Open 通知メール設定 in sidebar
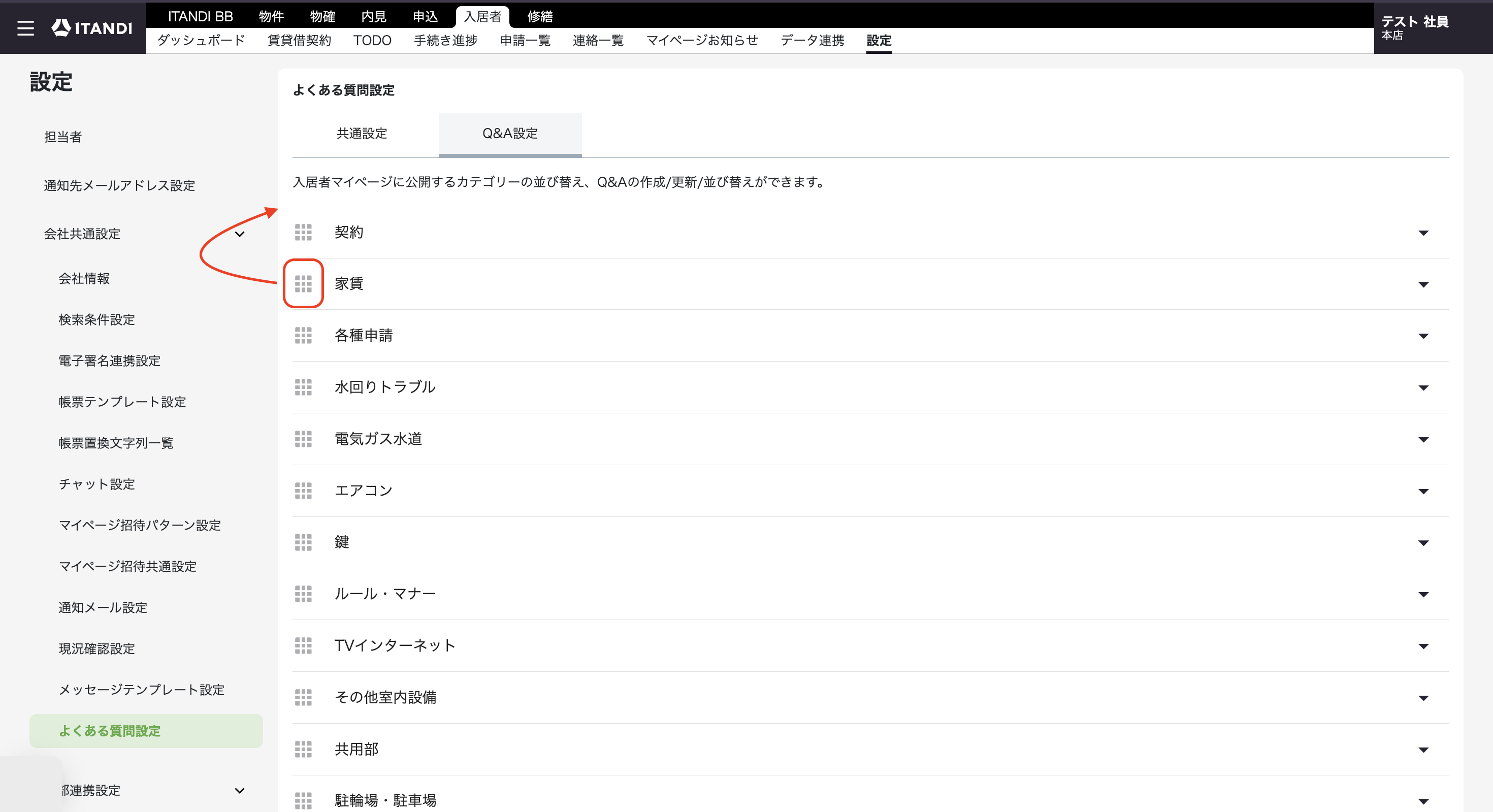Screen dimensions: 1493x812 103,608
